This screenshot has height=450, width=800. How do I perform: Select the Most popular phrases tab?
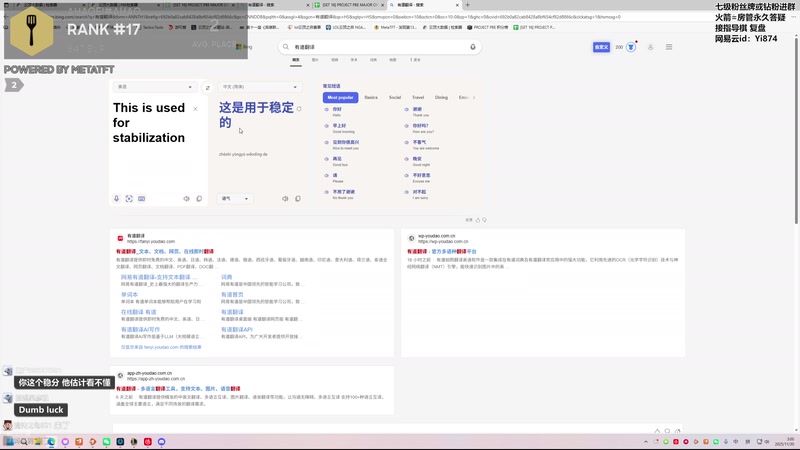click(340, 97)
